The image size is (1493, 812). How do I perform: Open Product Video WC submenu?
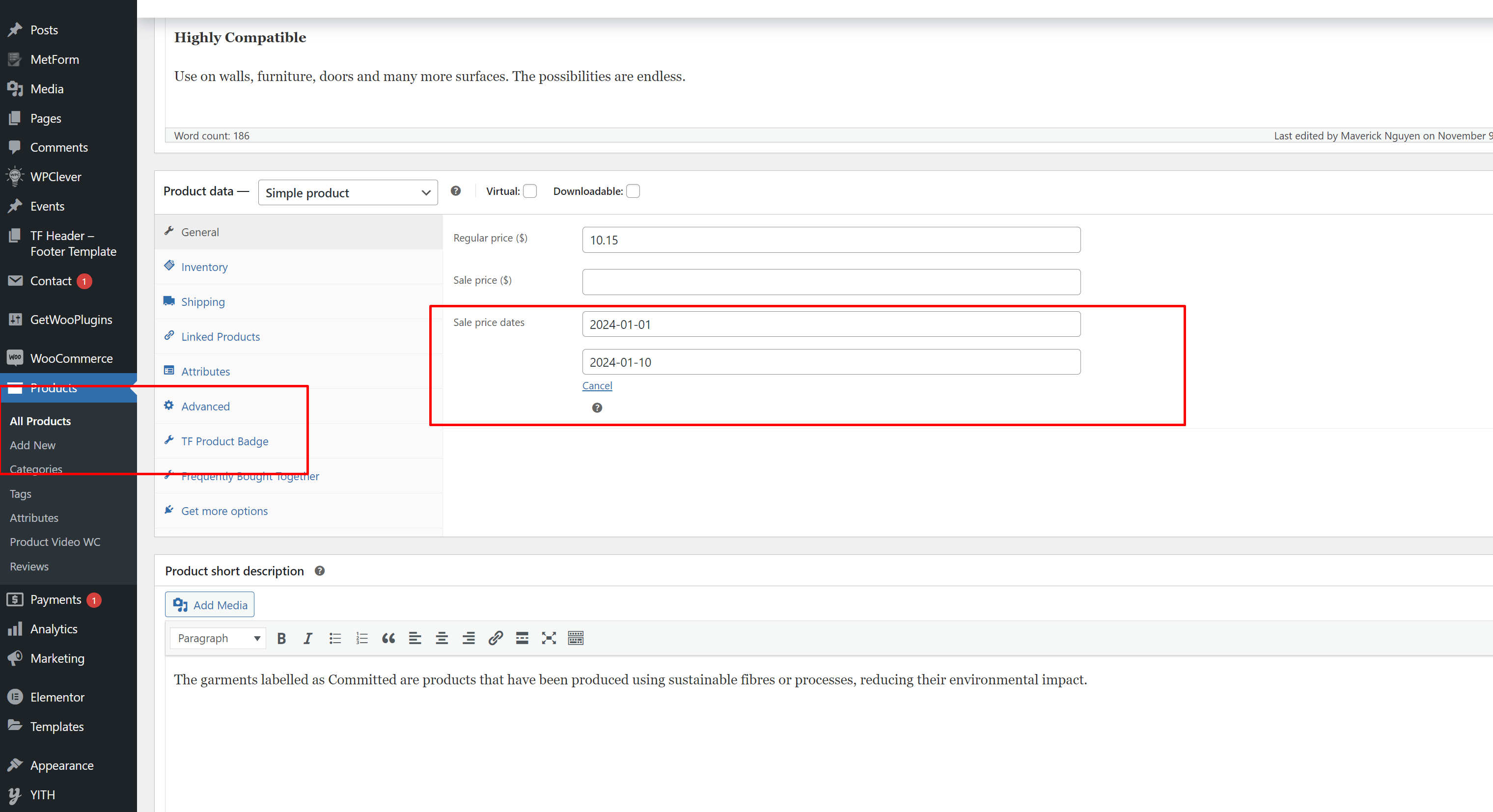[55, 541]
